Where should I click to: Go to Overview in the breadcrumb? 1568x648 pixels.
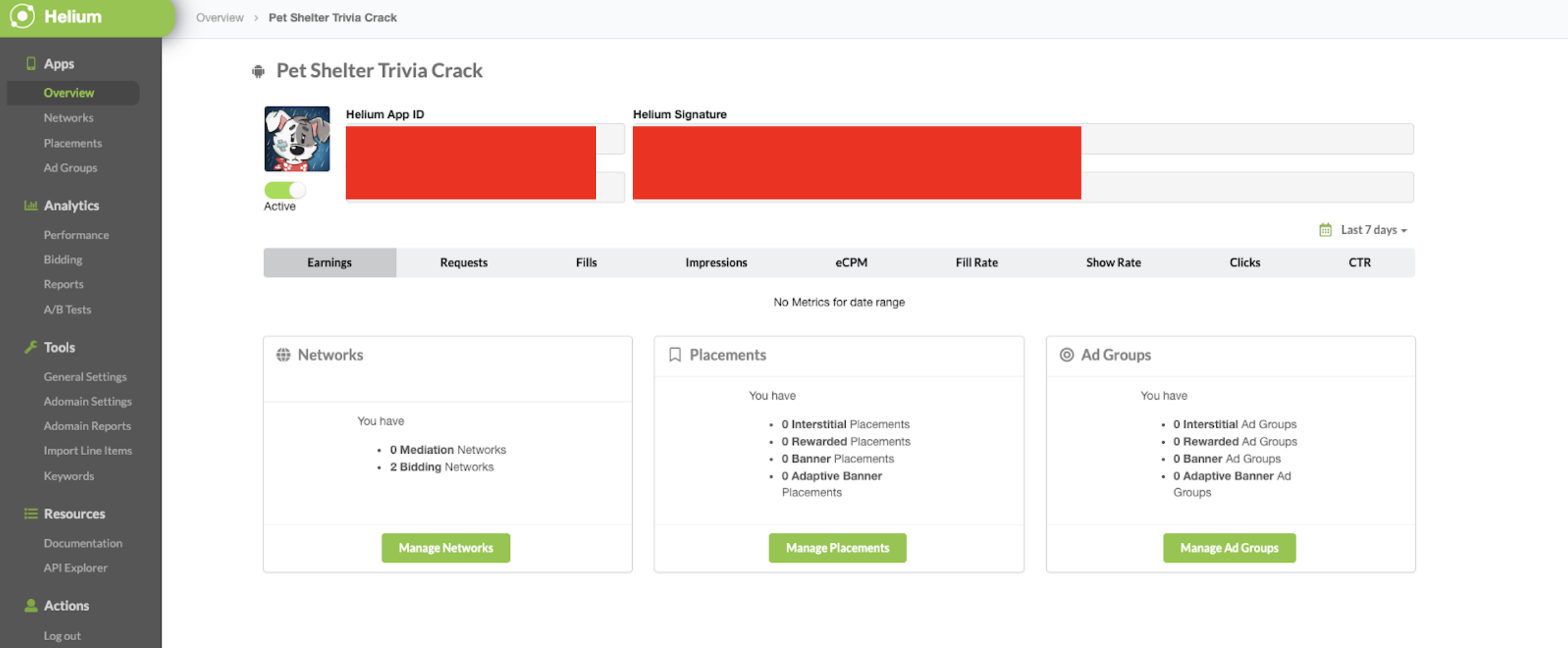pos(220,18)
